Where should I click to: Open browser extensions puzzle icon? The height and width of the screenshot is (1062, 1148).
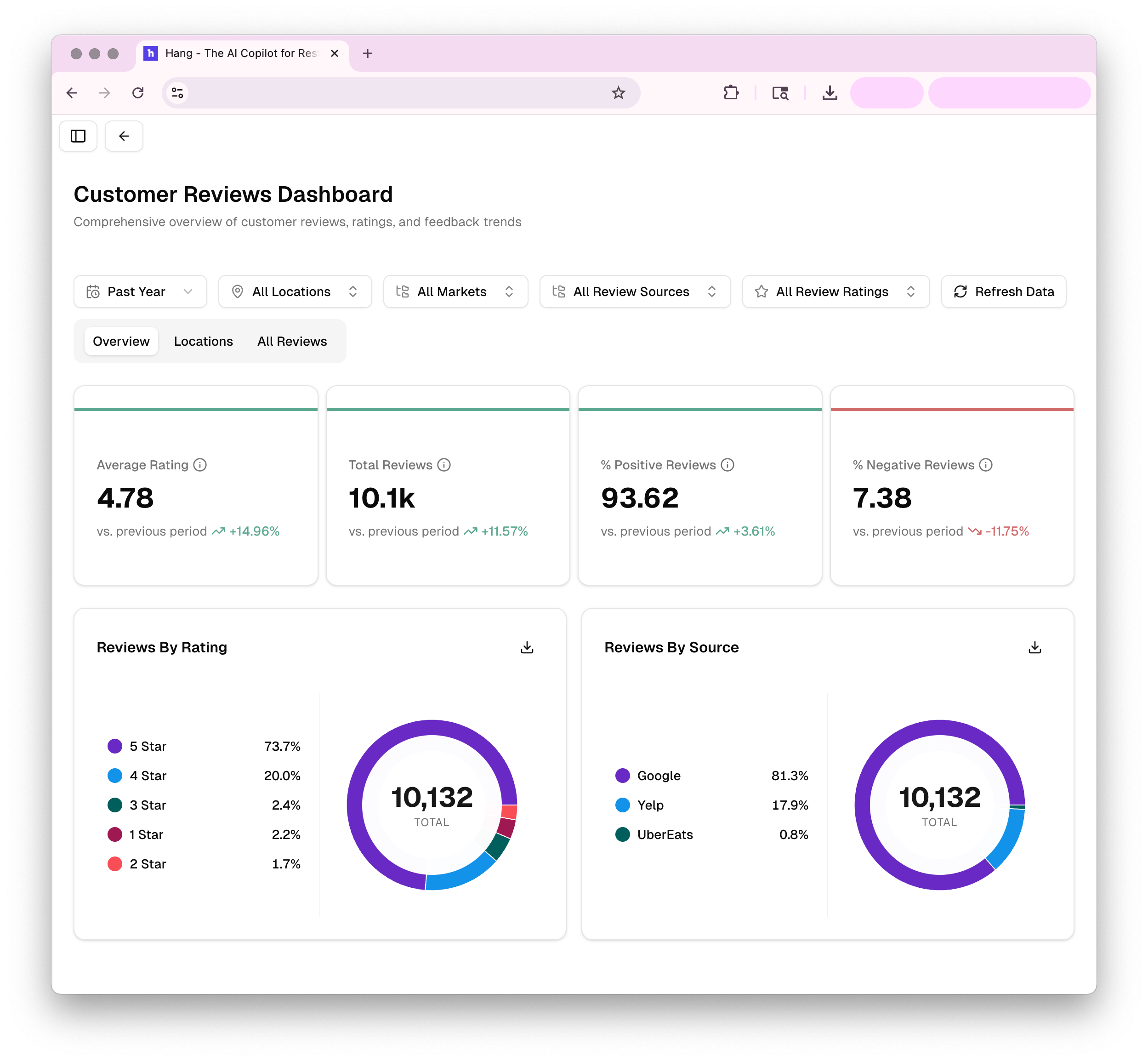(x=731, y=93)
